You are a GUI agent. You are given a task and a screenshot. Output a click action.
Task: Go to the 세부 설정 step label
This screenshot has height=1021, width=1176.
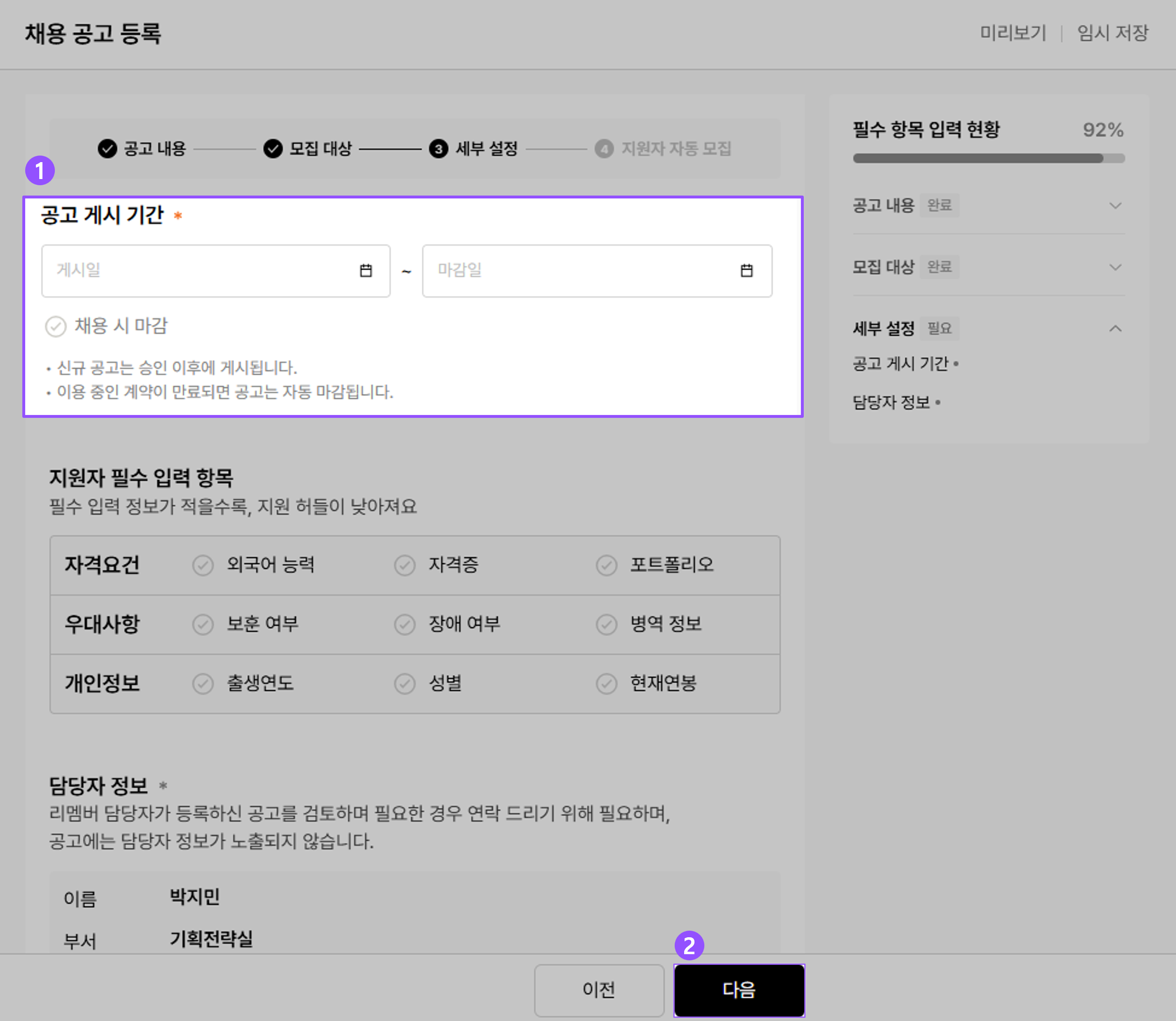[487, 149]
